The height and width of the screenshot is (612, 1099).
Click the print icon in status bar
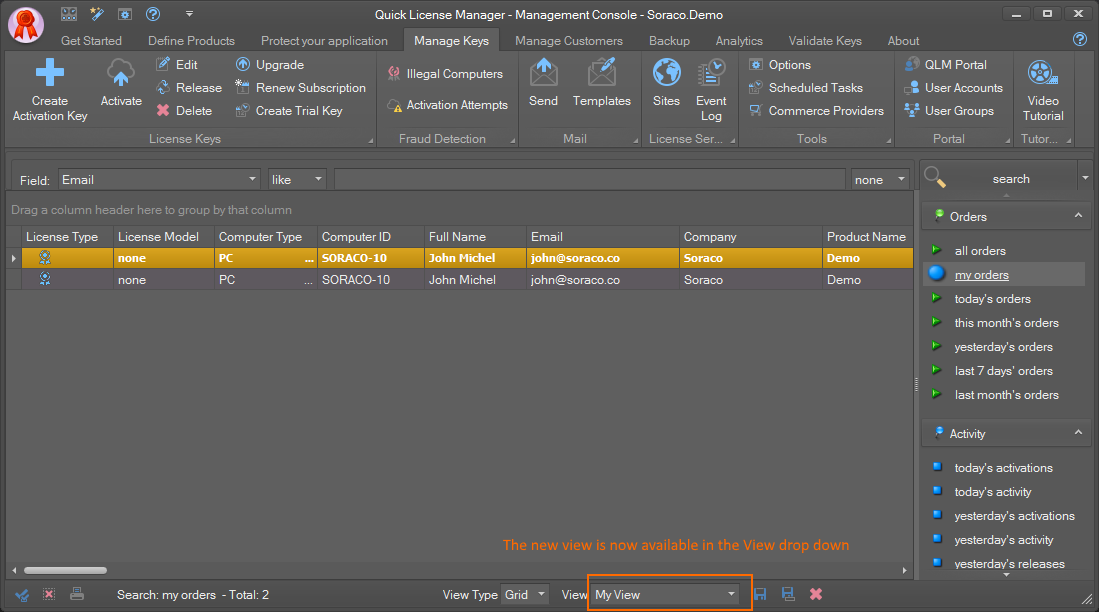point(77,594)
